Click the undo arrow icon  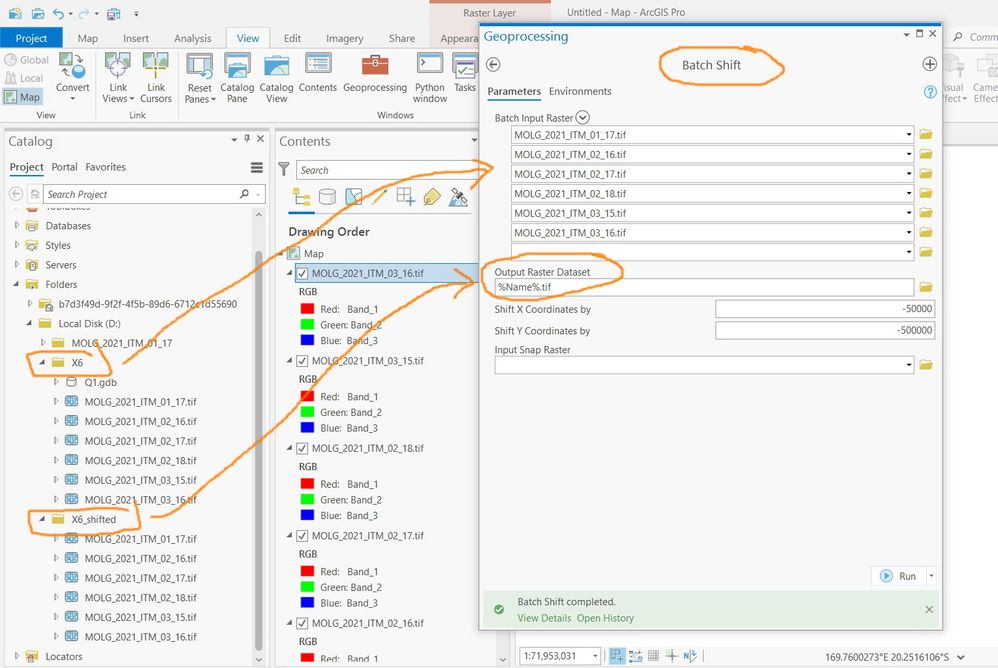pyautogui.click(x=59, y=13)
